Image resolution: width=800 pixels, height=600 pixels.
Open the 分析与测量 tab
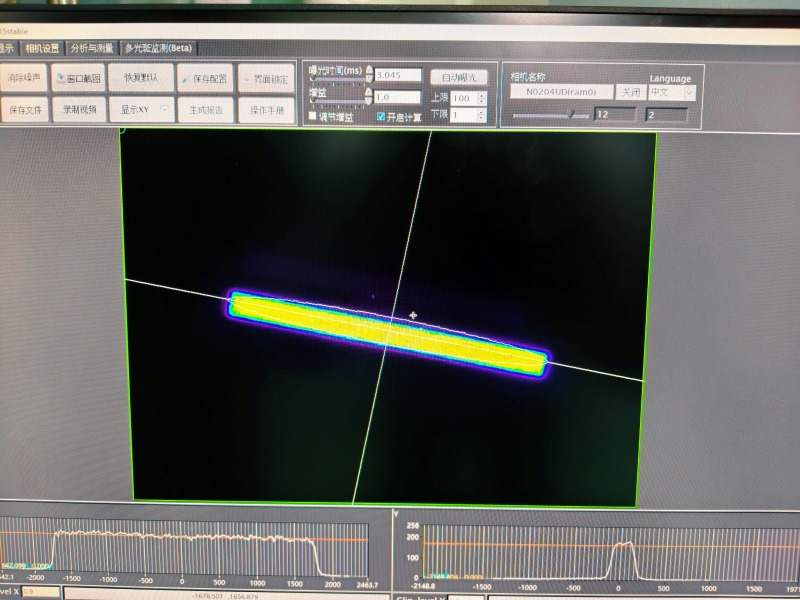coord(91,47)
